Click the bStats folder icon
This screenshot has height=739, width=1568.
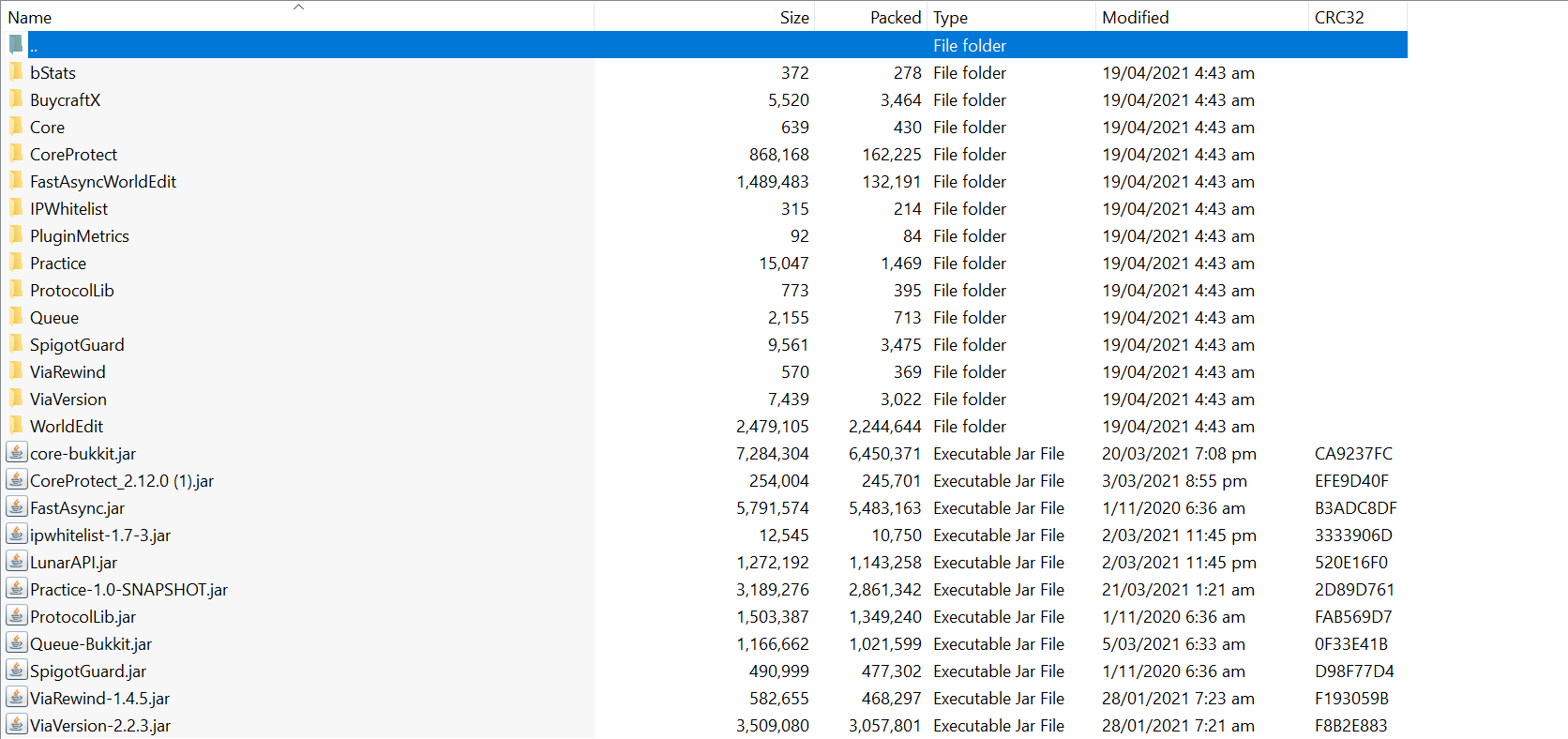coord(16,72)
